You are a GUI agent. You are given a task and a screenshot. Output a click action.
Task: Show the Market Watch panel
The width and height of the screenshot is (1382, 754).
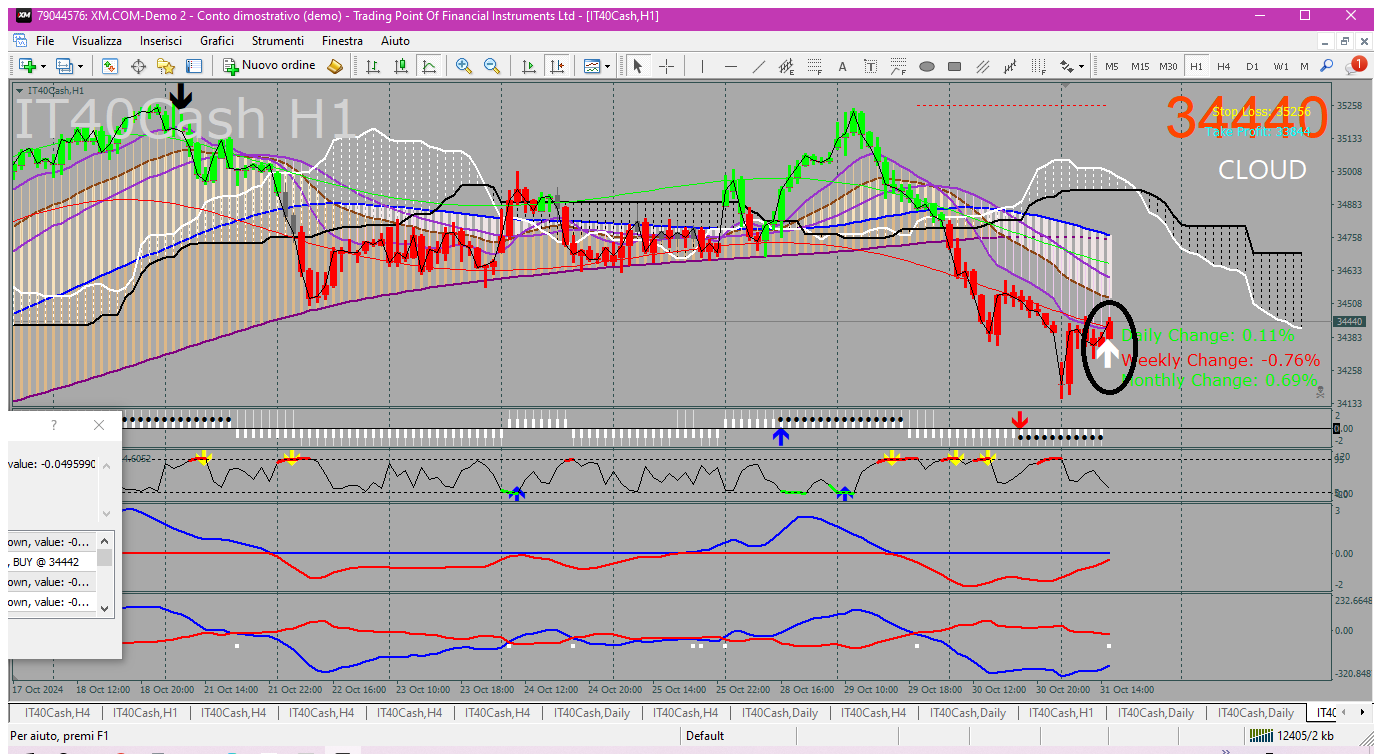[x=110, y=66]
